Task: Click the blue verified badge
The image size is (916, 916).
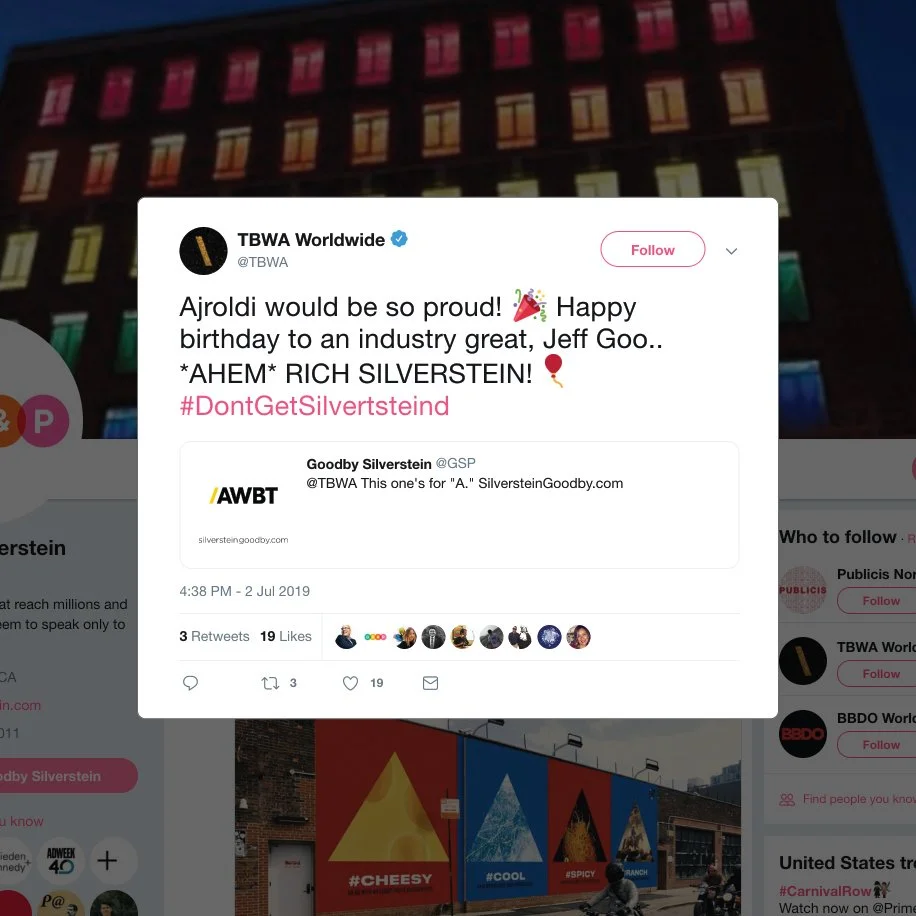Action: tap(399, 239)
